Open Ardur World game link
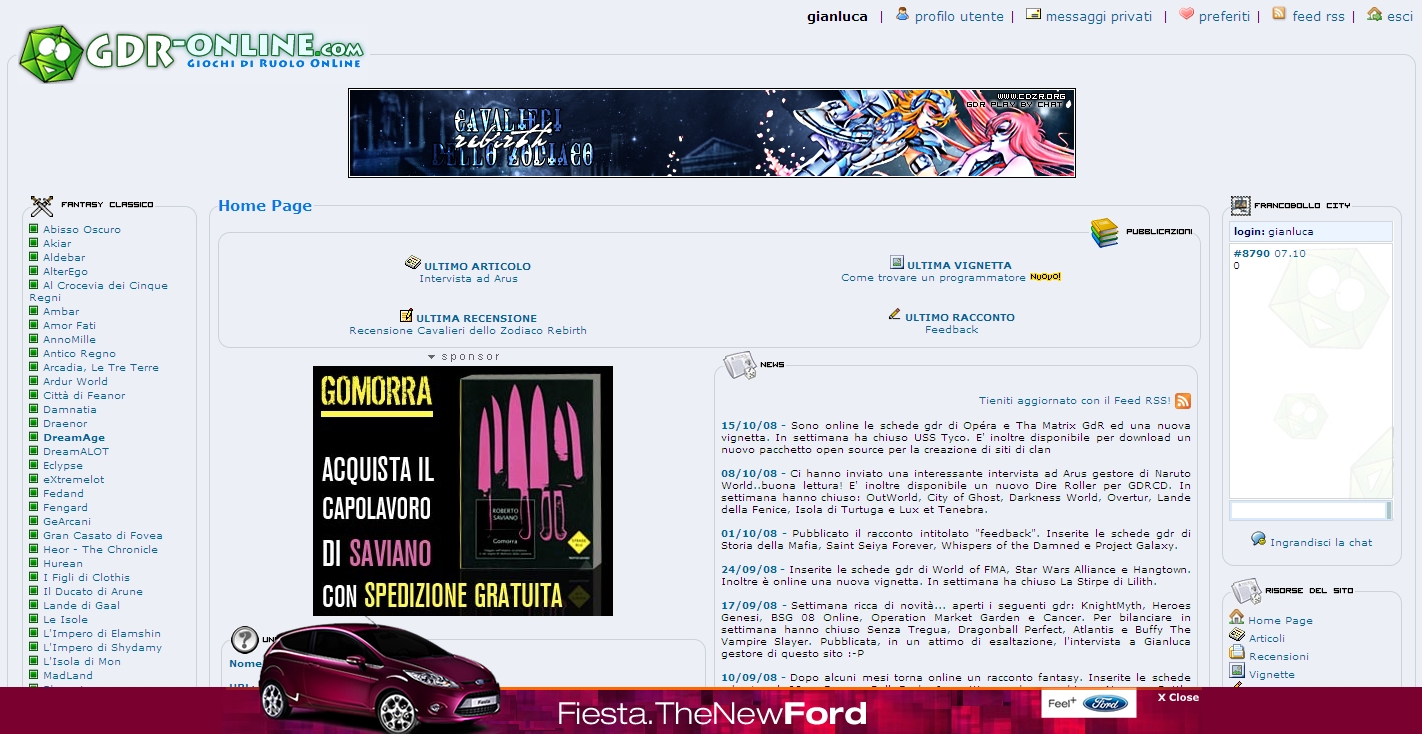Image resolution: width=1422 pixels, height=734 pixels. [75, 382]
